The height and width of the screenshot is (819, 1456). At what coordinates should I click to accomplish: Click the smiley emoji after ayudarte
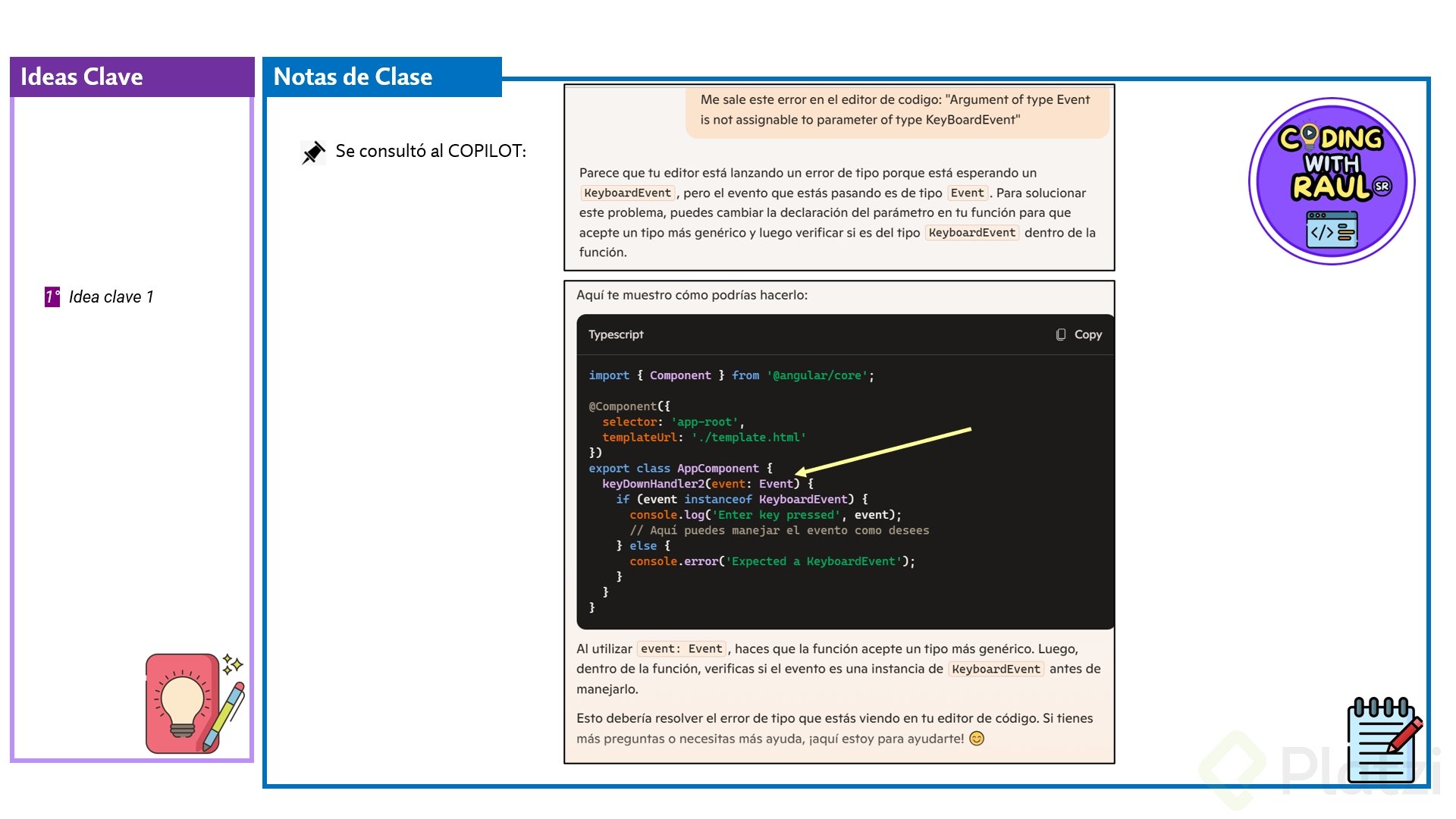coord(977,739)
